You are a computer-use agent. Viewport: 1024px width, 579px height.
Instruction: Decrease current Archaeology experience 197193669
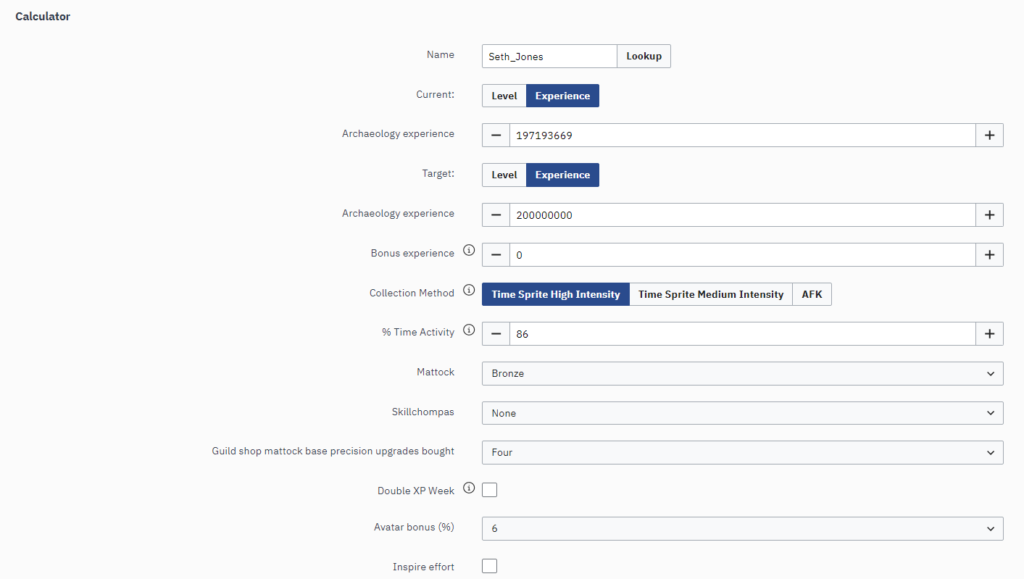coord(496,136)
